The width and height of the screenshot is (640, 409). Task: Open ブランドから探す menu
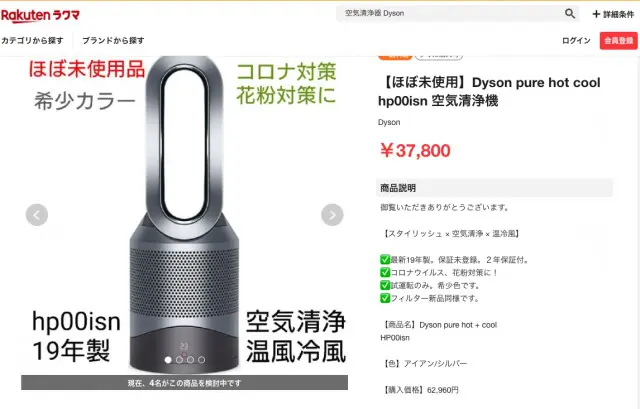click(113, 40)
